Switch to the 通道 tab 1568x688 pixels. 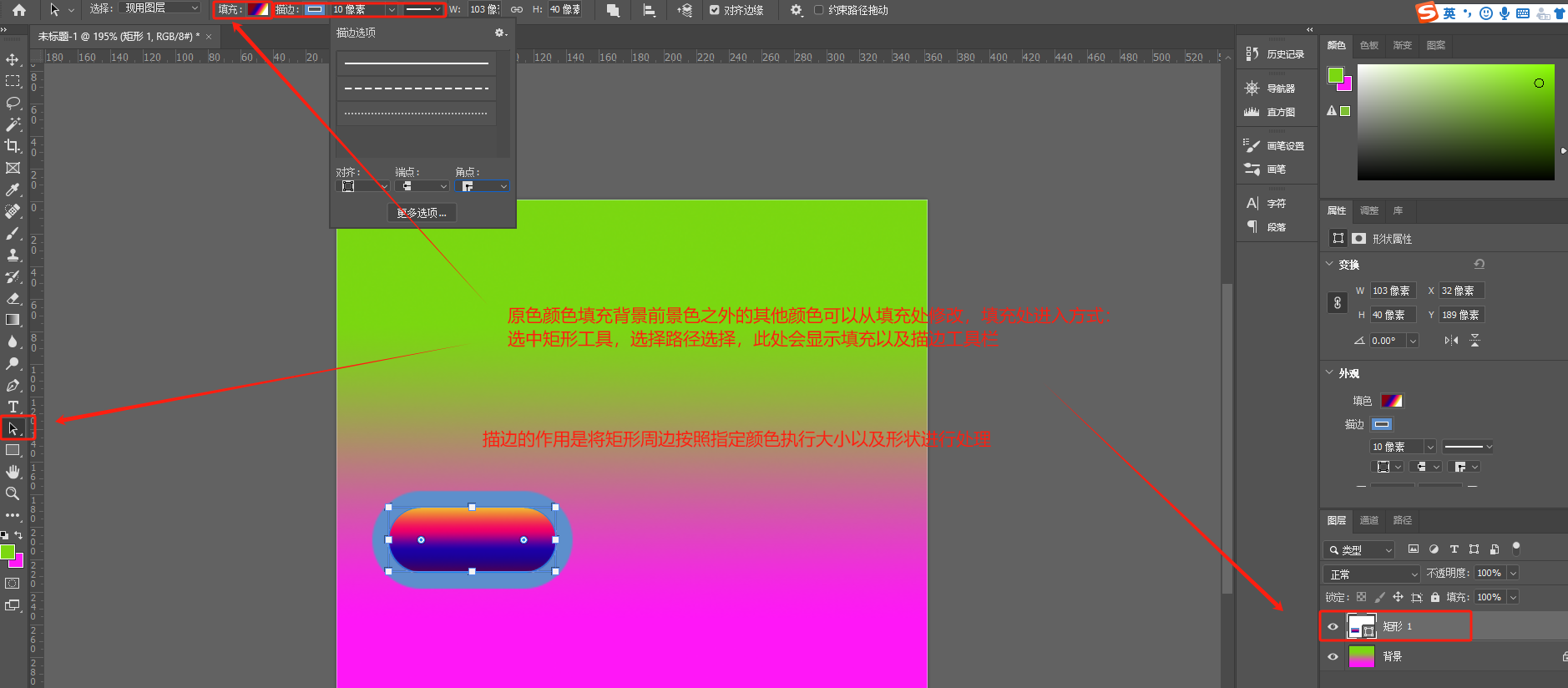1369,520
